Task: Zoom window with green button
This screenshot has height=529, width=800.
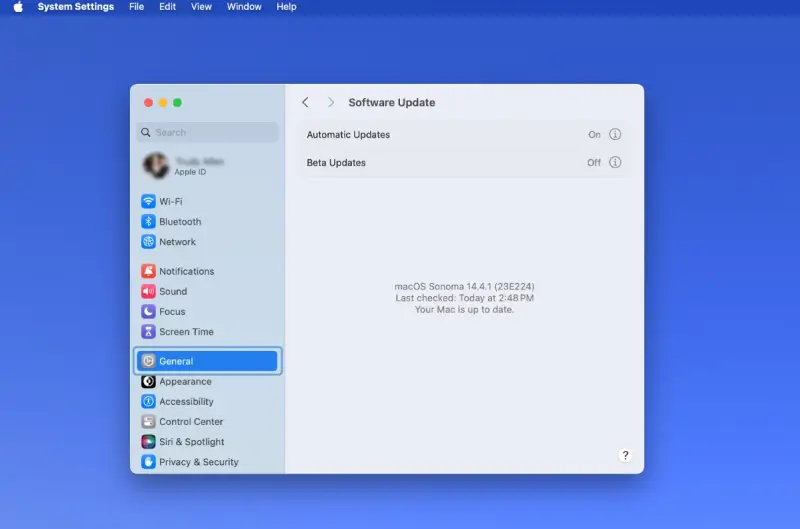Action: tap(177, 103)
